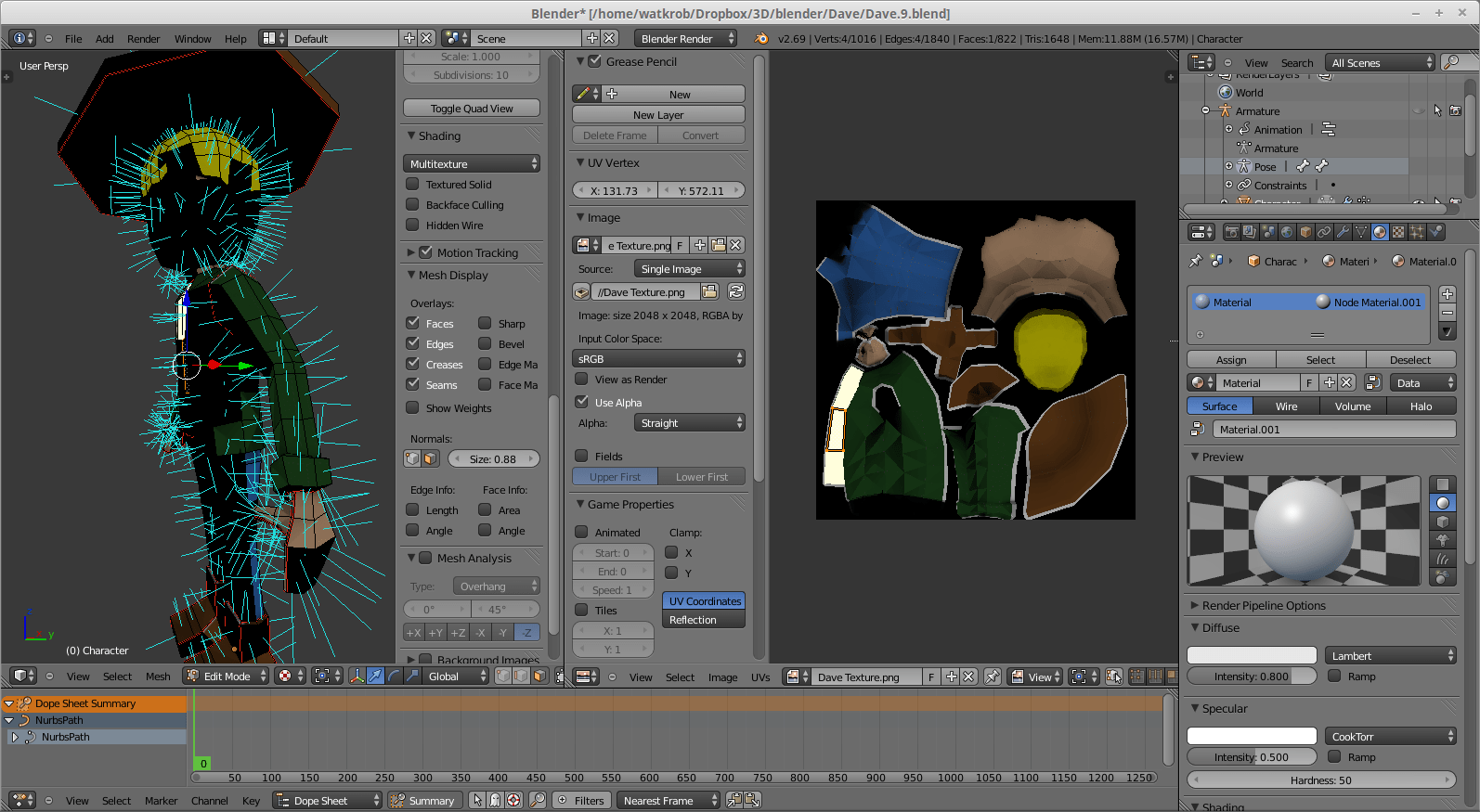Open the Particles properties tab (sparkles icon)
The image size is (1480, 812).
[1418, 232]
